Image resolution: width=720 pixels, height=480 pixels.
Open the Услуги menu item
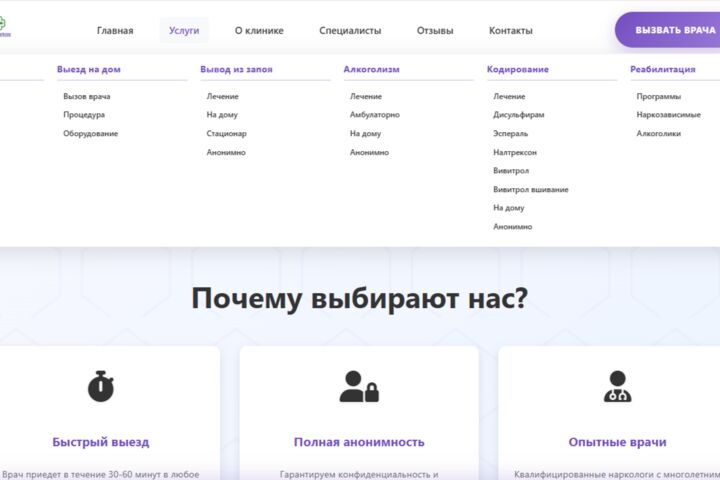click(184, 30)
